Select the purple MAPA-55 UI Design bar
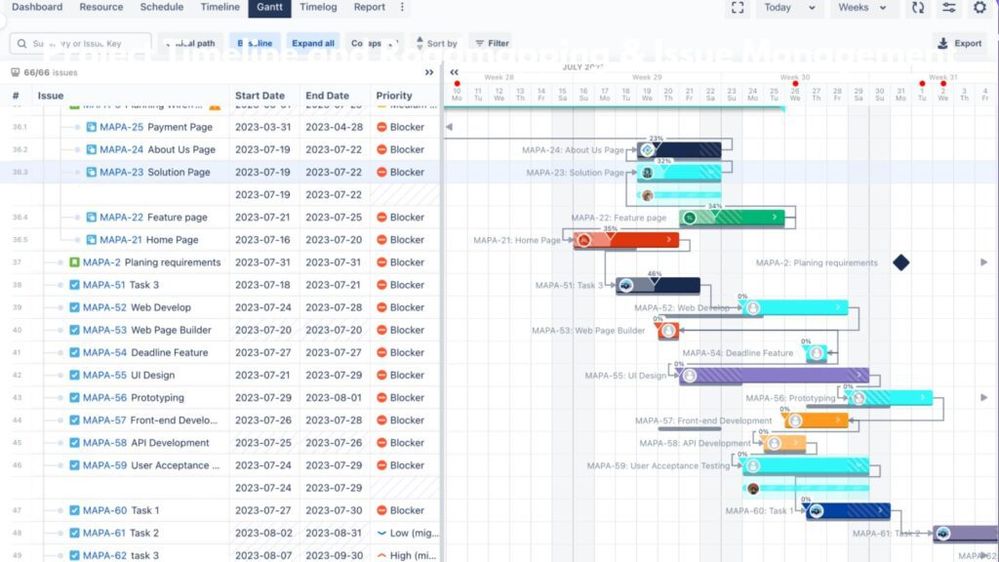Screen dimensions: 999x562 pyautogui.click(x=774, y=375)
